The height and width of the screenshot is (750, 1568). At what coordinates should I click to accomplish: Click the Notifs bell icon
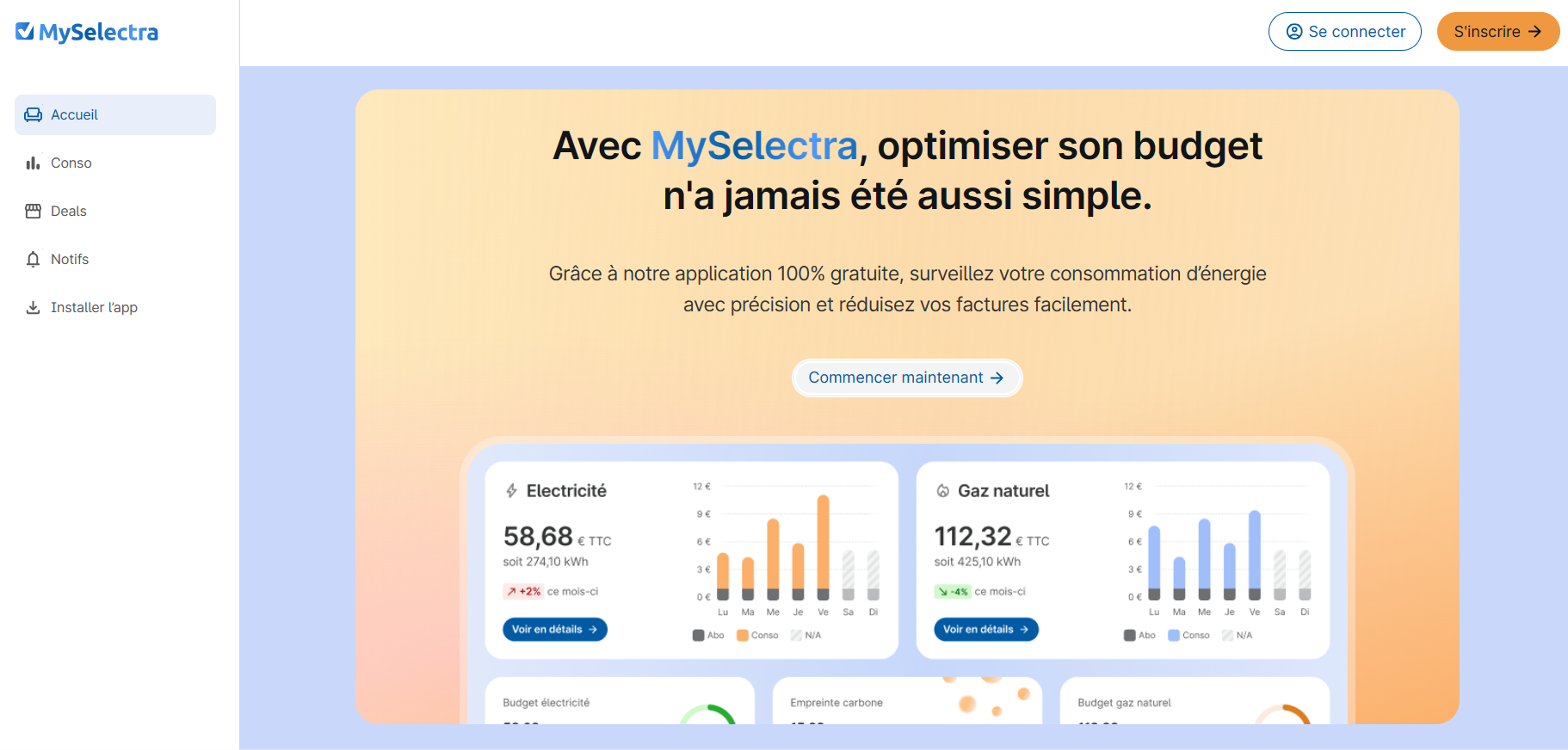33,259
